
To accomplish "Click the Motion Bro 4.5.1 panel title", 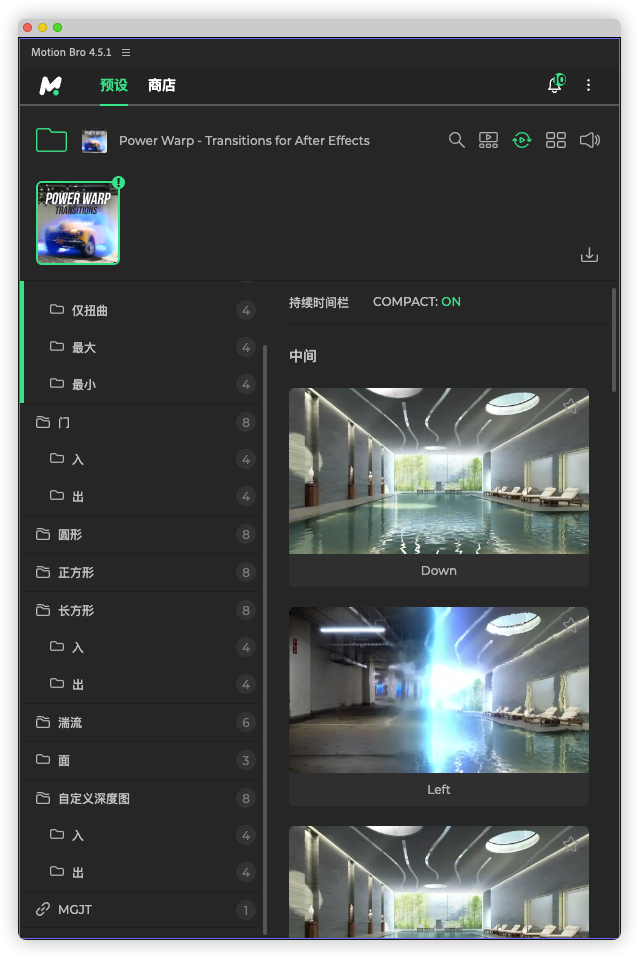I will click(71, 53).
